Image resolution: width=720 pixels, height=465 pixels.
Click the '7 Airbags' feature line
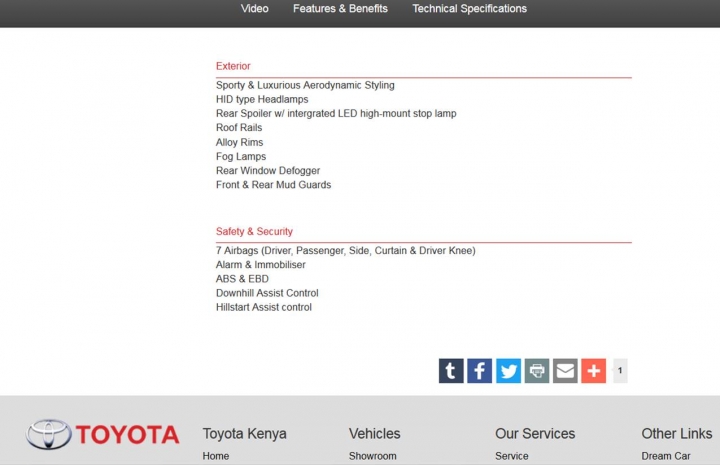click(x=346, y=251)
